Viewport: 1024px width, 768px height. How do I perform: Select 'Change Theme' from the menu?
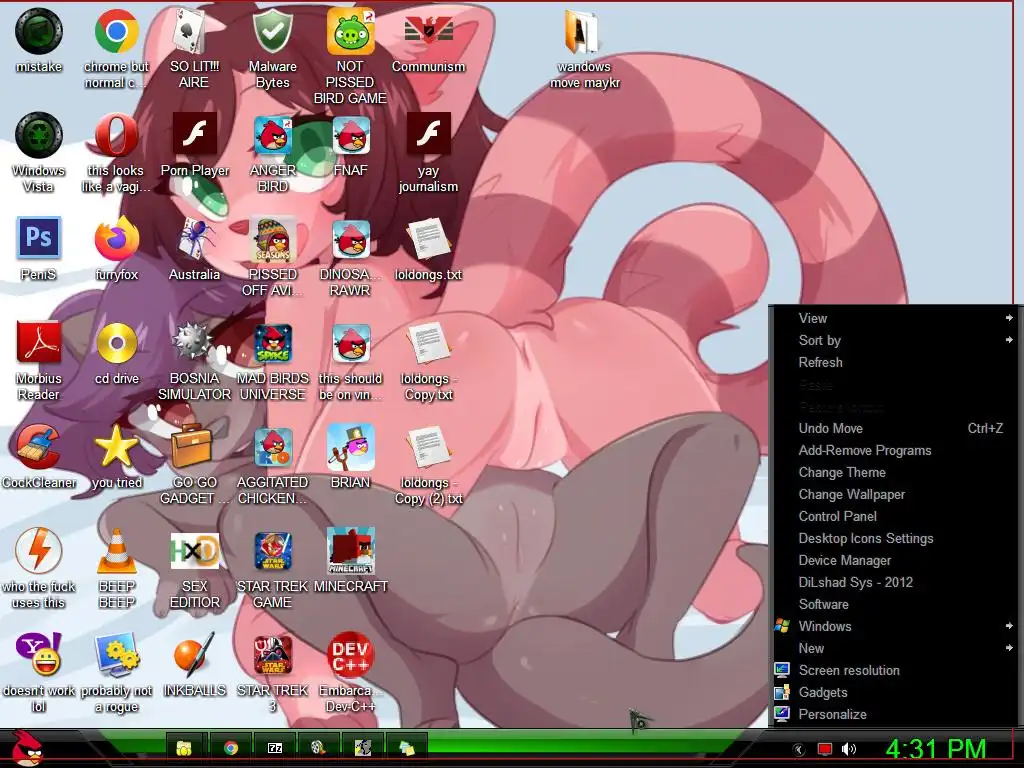(893, 472)
